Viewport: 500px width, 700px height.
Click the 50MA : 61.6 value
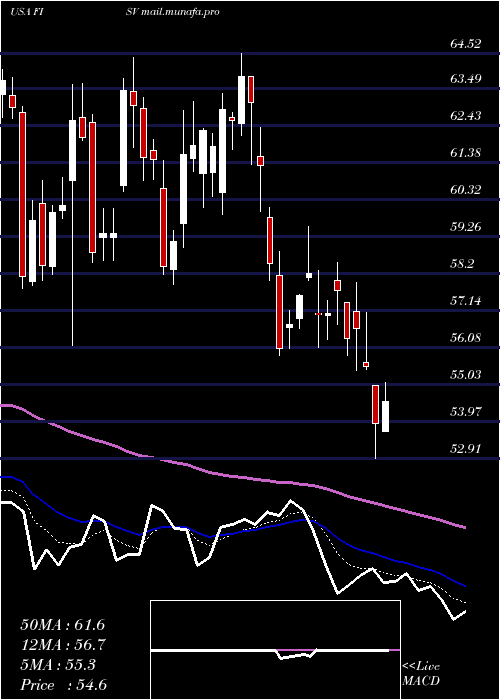(62, 625)
